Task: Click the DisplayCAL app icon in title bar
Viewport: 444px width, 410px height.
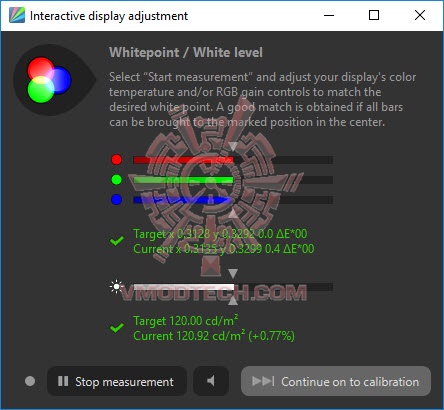Action: [x=17, y=15]
